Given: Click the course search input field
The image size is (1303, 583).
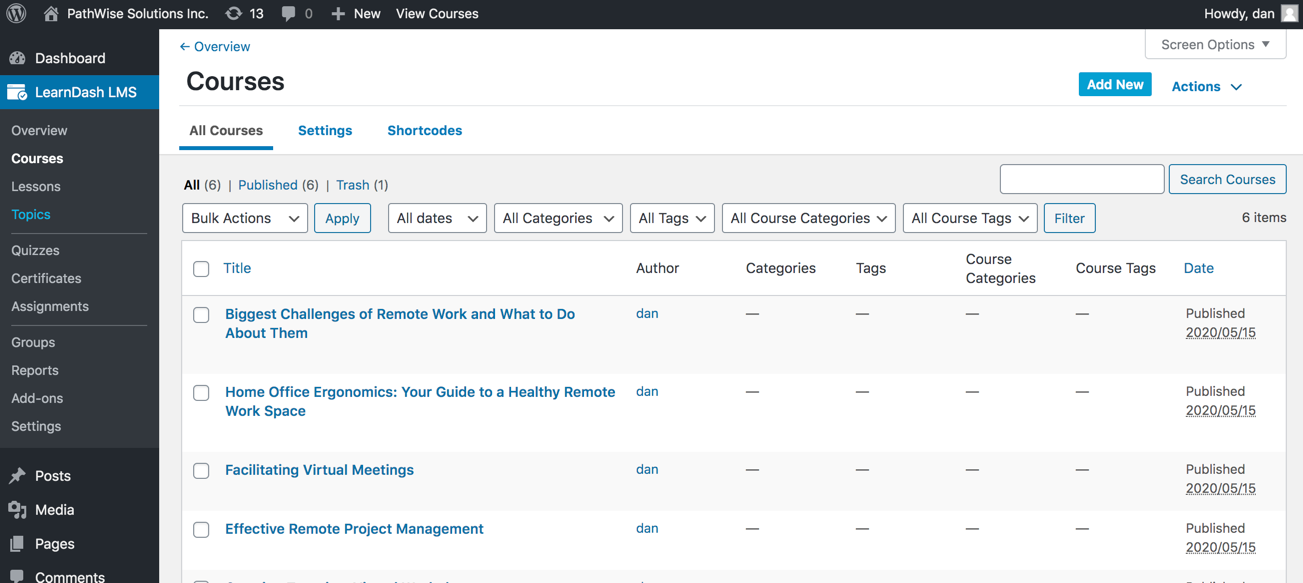Looking at the screenshot, I should tap(1081, 179).
